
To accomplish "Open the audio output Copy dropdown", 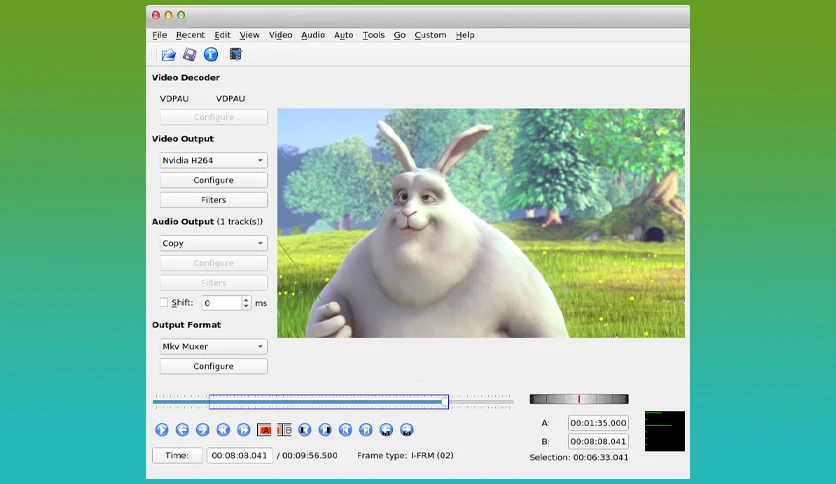I will [213, 243].
